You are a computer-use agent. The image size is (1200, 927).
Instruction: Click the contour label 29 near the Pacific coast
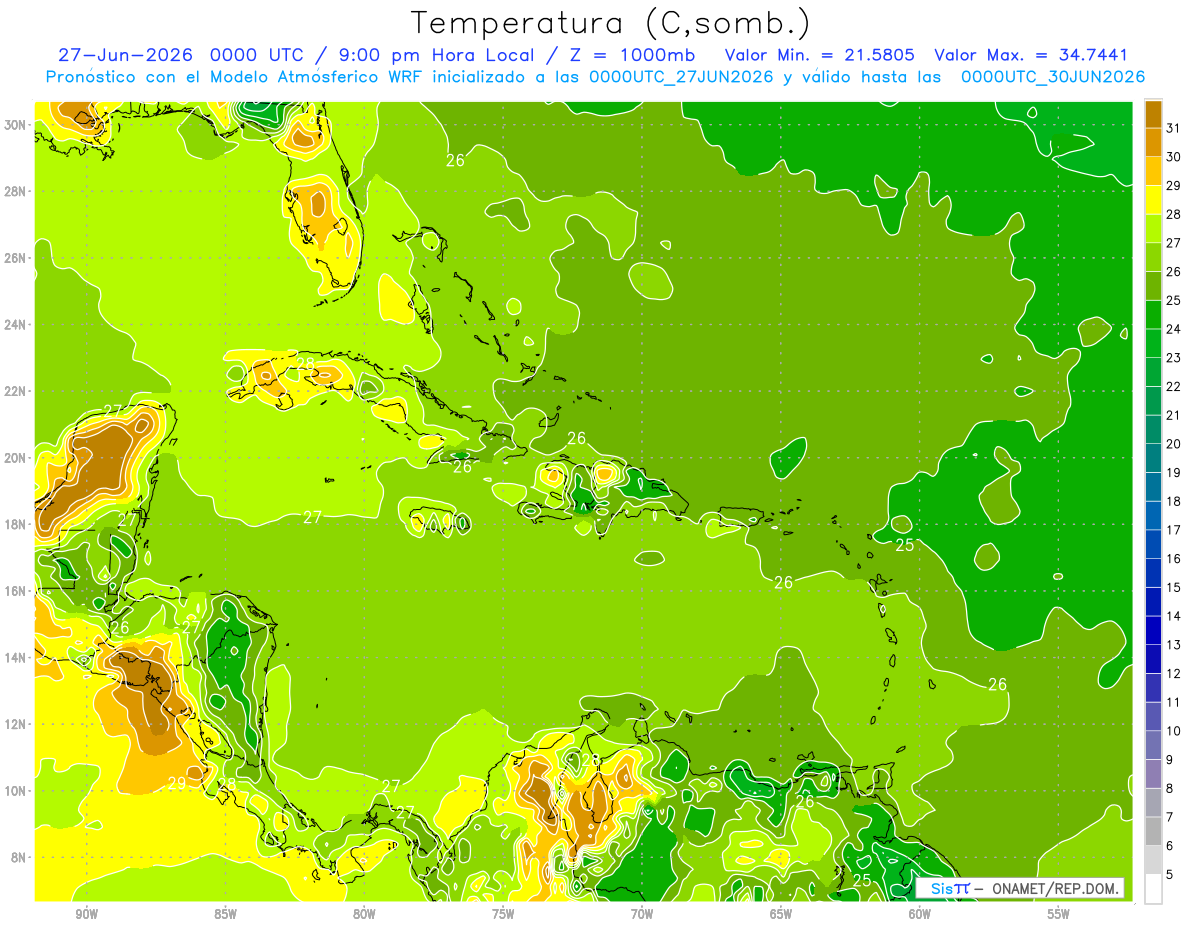176,784
